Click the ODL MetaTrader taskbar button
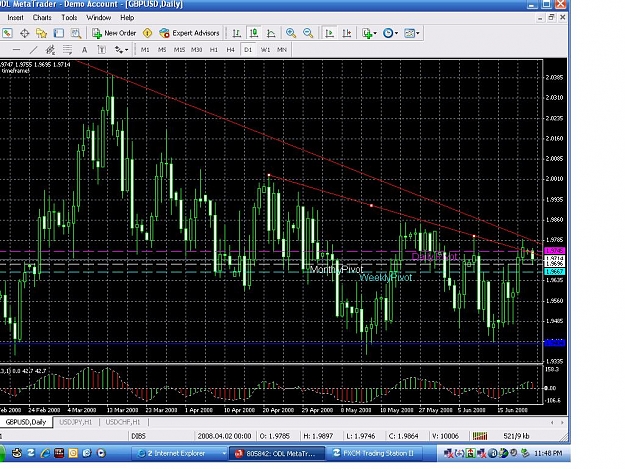Image resolution: width=625 pixels, height=469 pixels. tap(277, 453)
